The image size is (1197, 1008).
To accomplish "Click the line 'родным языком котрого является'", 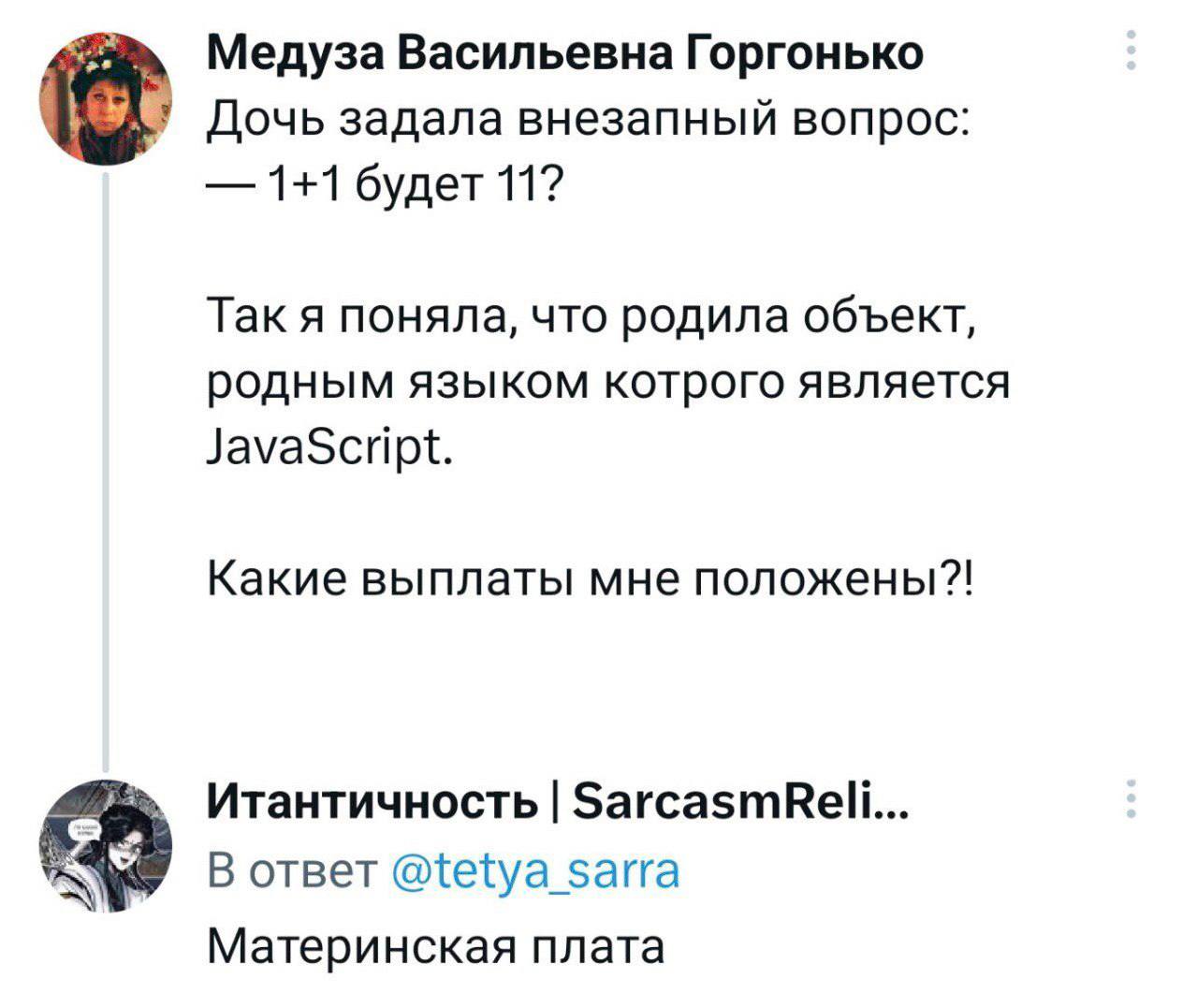I will point(607,382).
